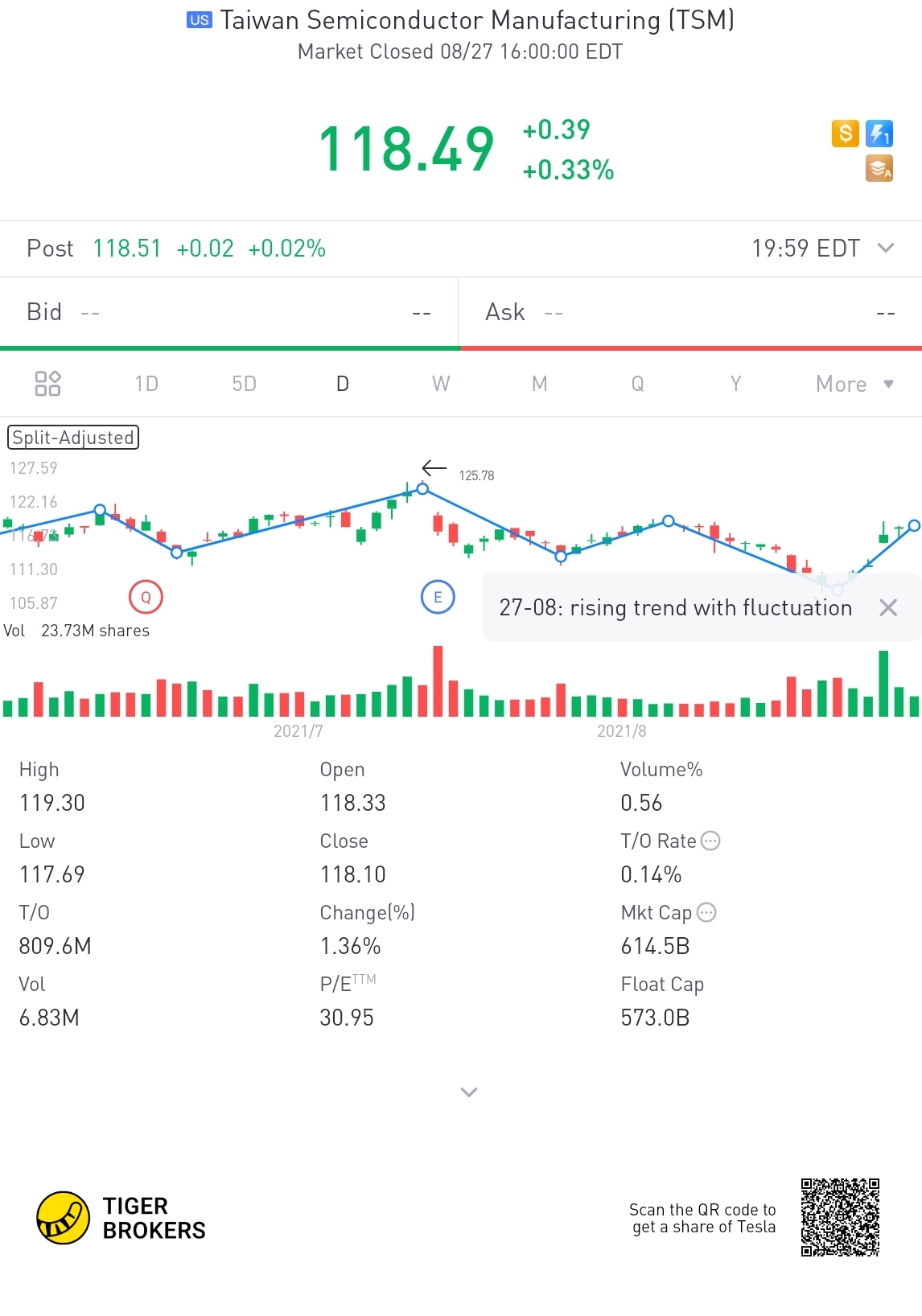Tap the +0.33% change percentage
The height and width of the screenshot is (1316, 922).
pos(568,170)
